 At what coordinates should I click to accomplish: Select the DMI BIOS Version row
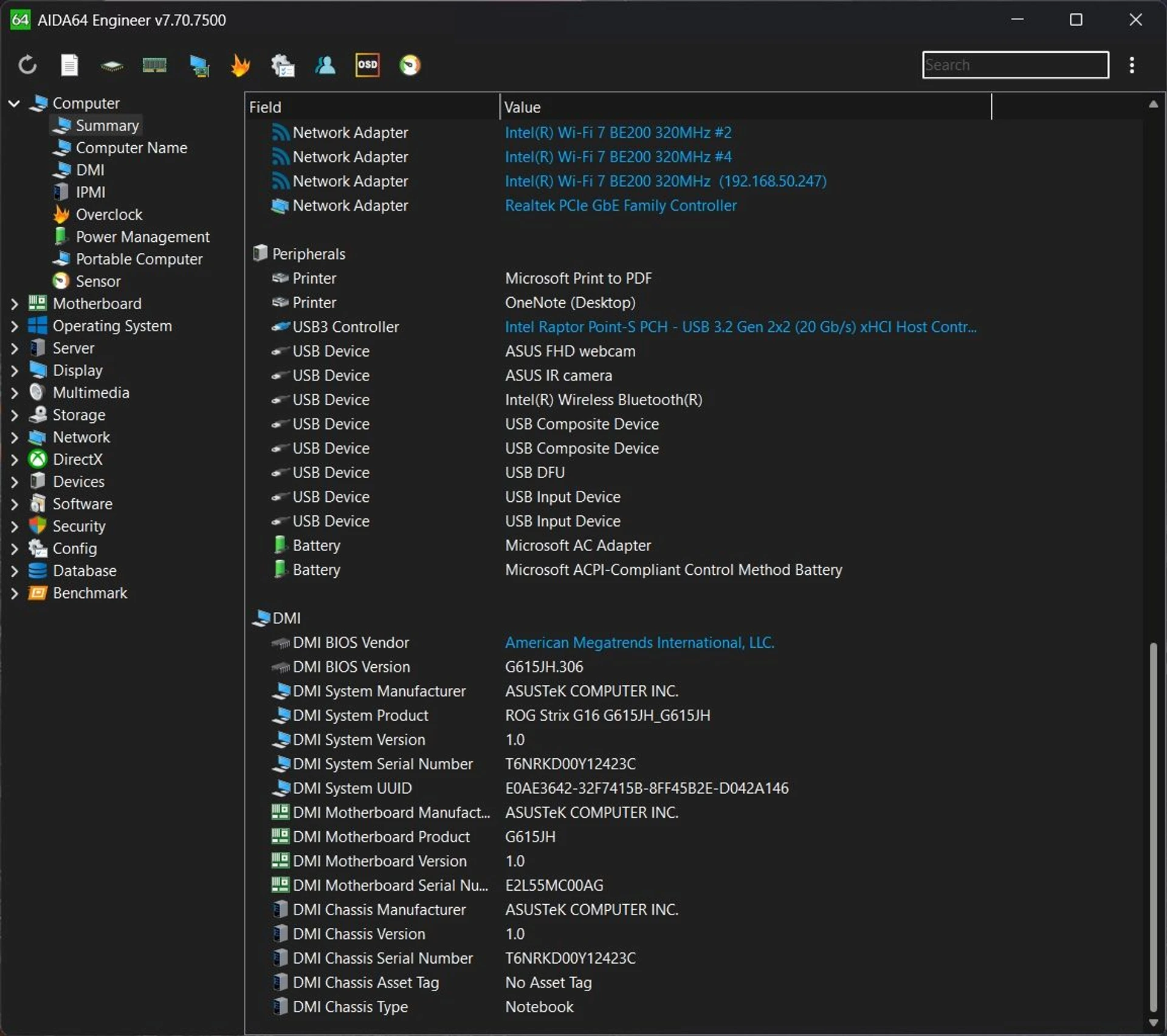point(693,667)
